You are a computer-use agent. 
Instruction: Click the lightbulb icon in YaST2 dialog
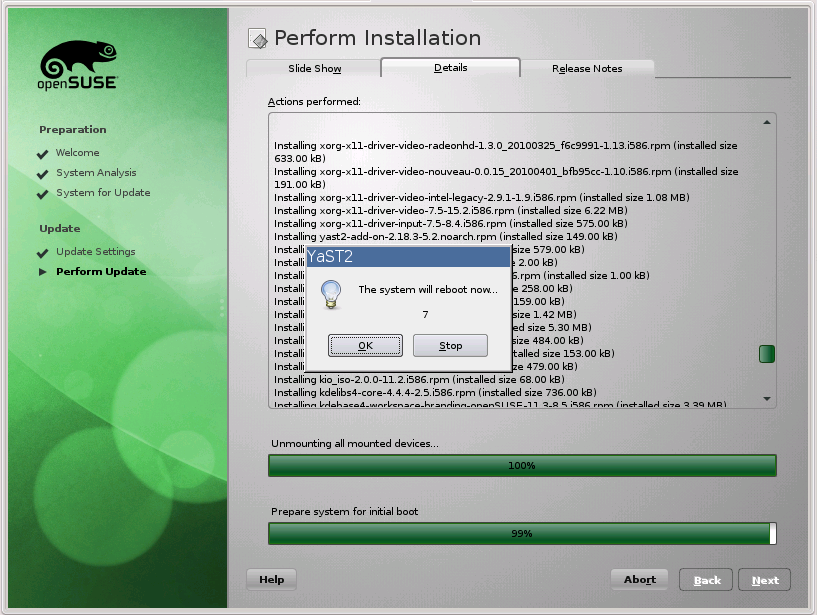pyautogui.click(x=331, y=294)
